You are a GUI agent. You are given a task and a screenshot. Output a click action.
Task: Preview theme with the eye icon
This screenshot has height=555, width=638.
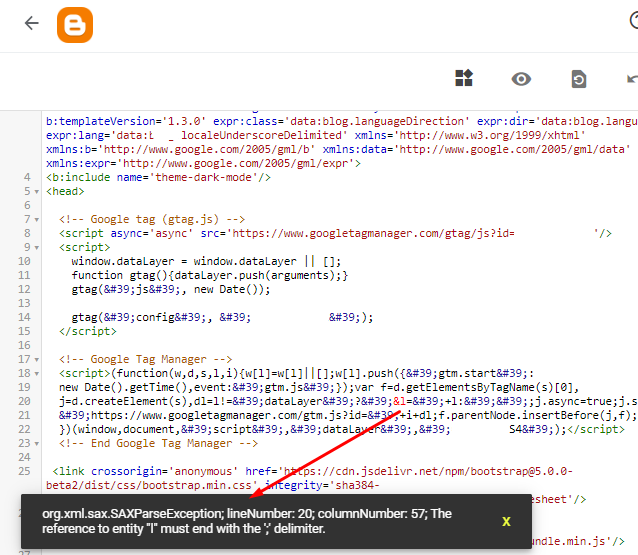[521, 79]
